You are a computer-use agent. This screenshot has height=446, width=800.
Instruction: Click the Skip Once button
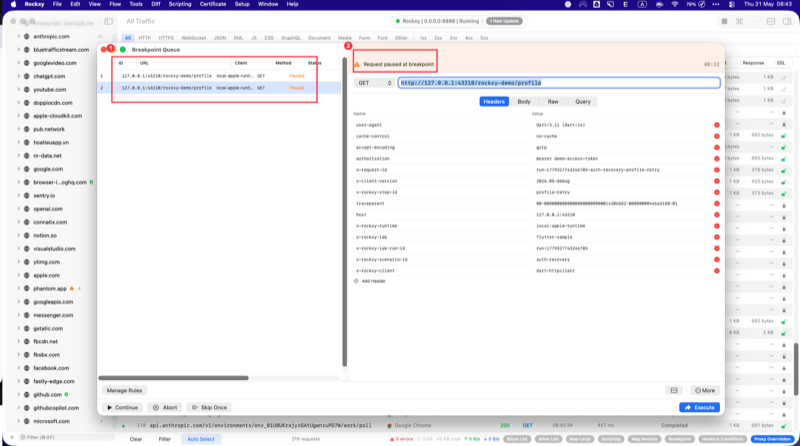click(209, 407)
